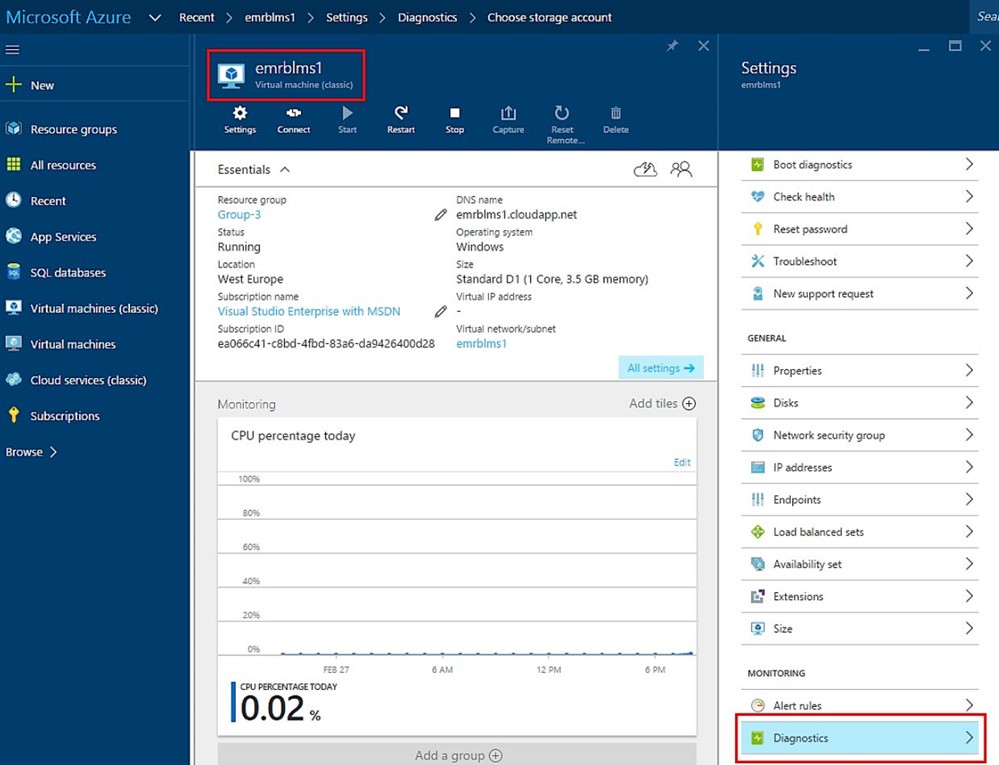Go to Settings in breadcrumb

coord(347,18)
